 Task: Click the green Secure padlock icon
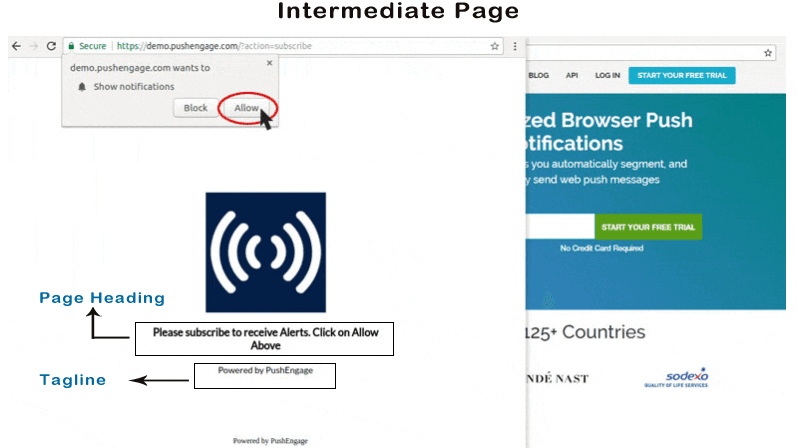coord(71,46)
